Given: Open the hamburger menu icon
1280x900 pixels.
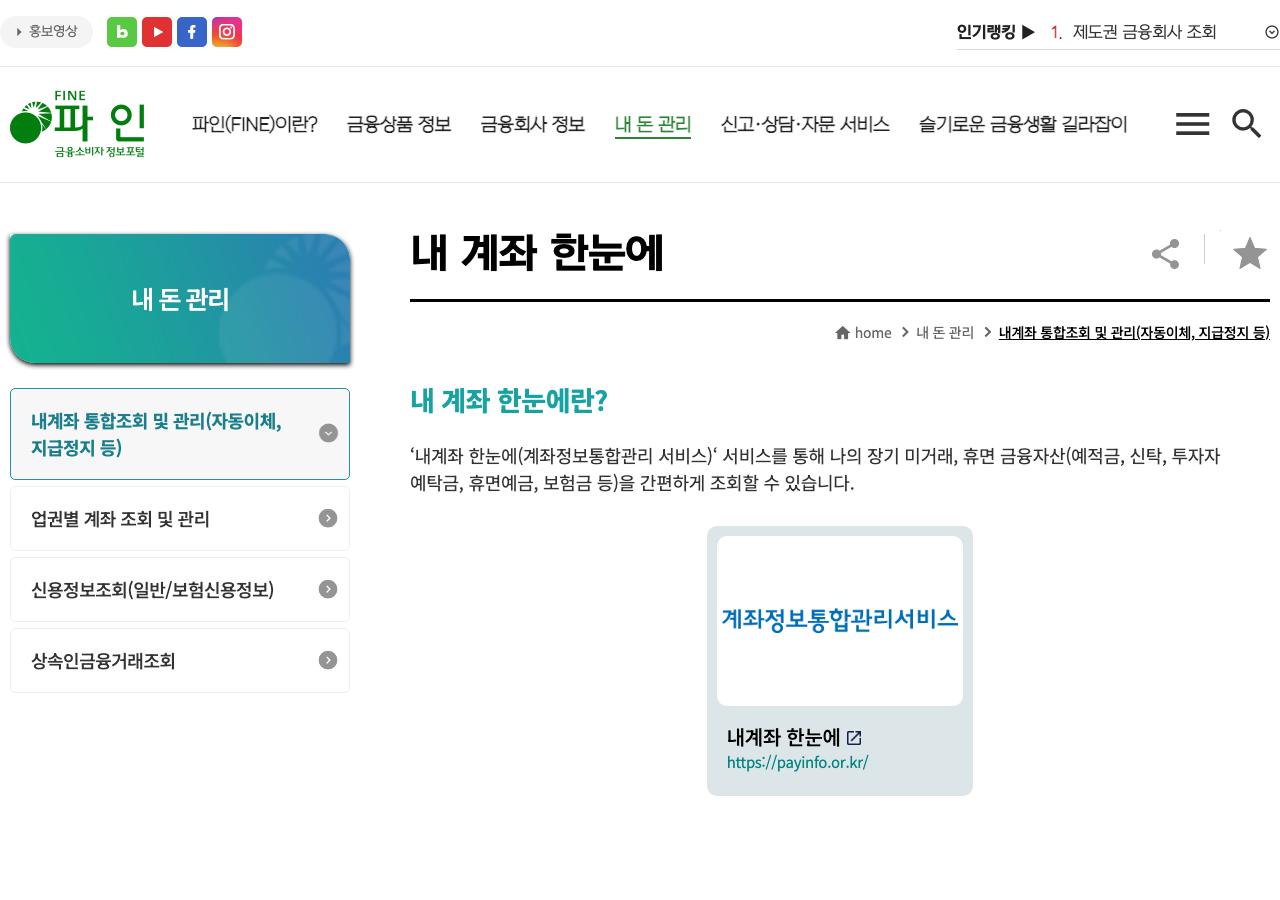Looking at the screenshot, I should (x=1192, y=123).
